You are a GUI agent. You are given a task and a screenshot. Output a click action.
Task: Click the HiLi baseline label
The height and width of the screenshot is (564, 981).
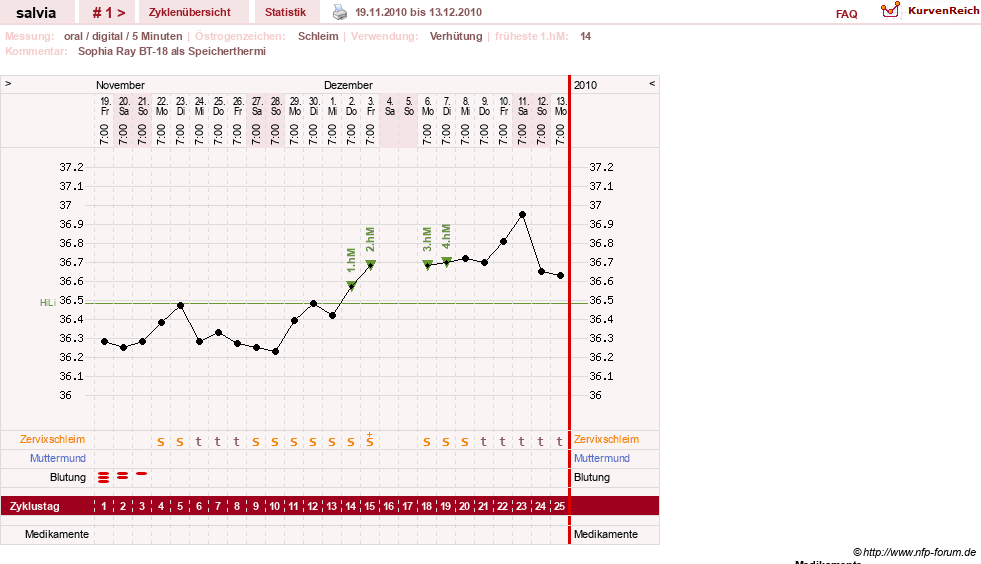pos(48,302)
